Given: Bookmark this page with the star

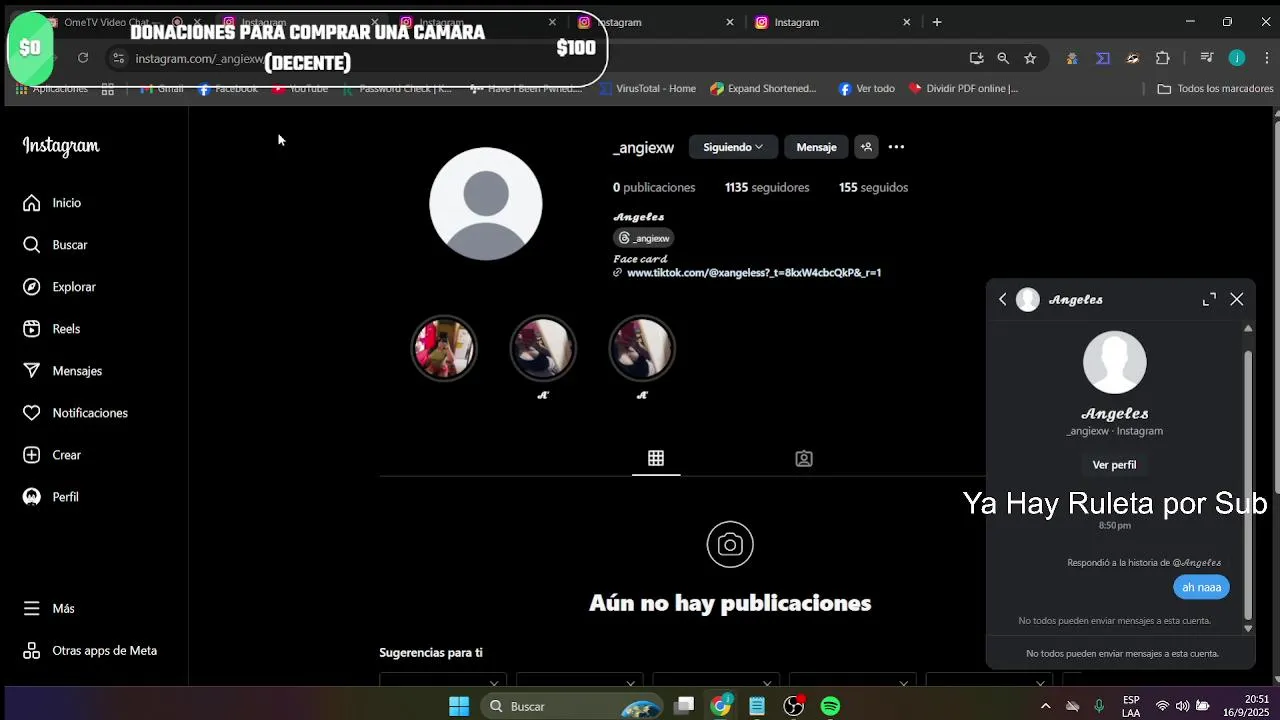Looking at the screenshot, I should click(1030, 58).
